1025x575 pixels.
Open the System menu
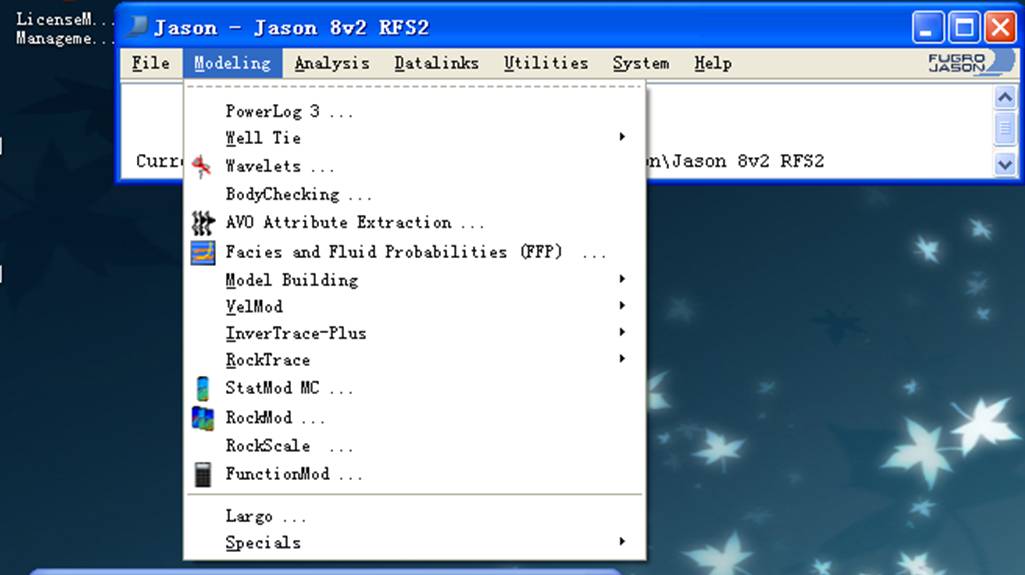coord(641,63)
